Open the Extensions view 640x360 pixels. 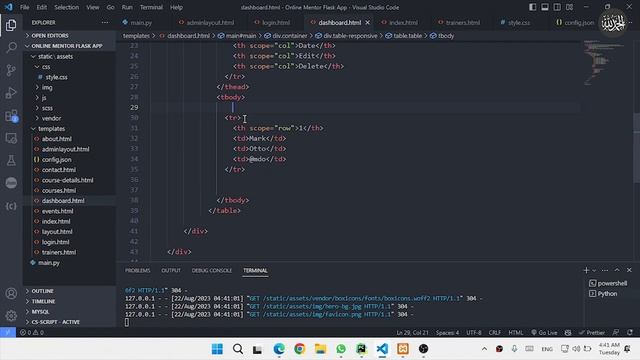(11, 116)
